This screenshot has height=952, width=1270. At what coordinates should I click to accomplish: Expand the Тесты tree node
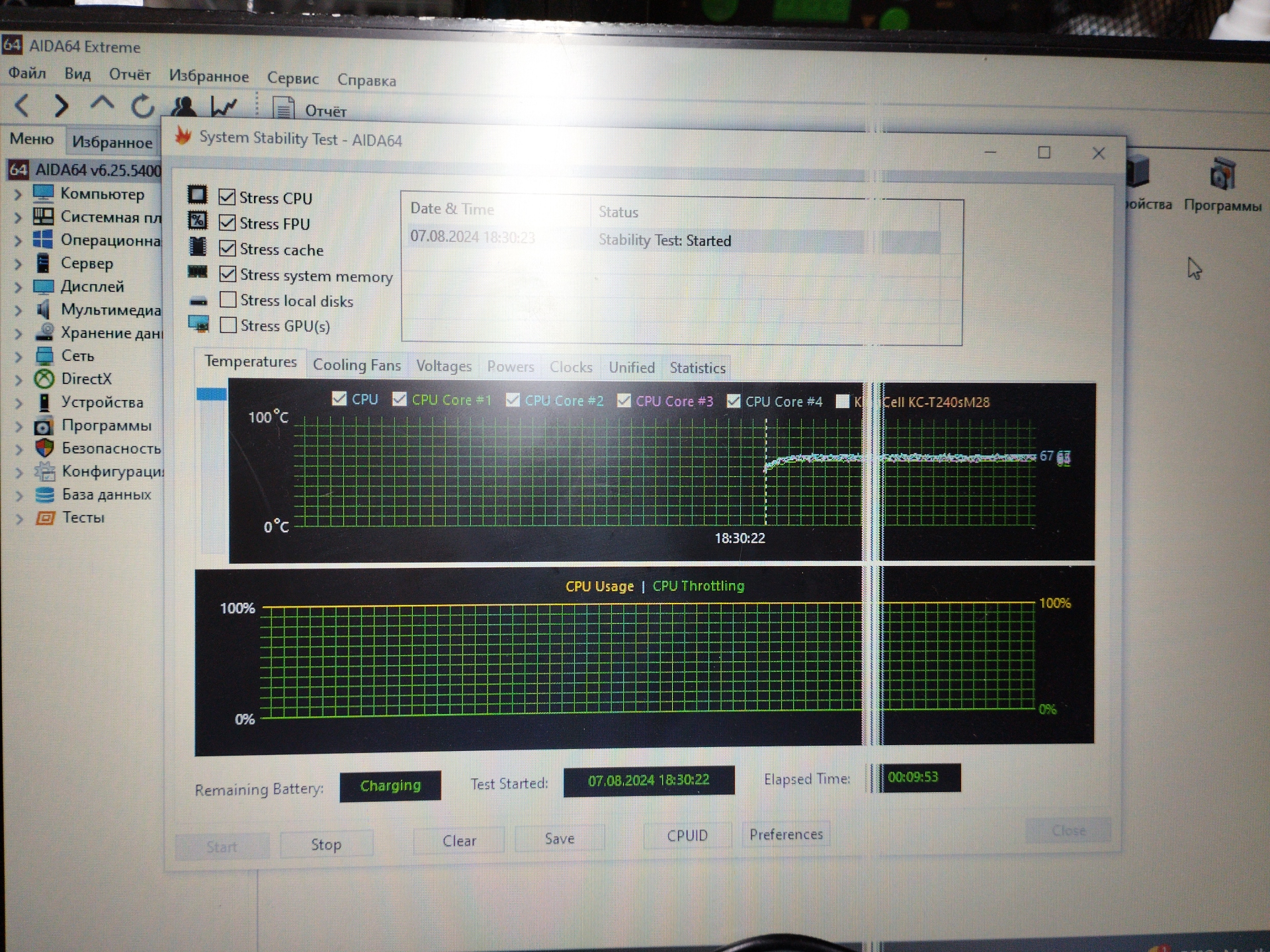[x=19, y=519]
